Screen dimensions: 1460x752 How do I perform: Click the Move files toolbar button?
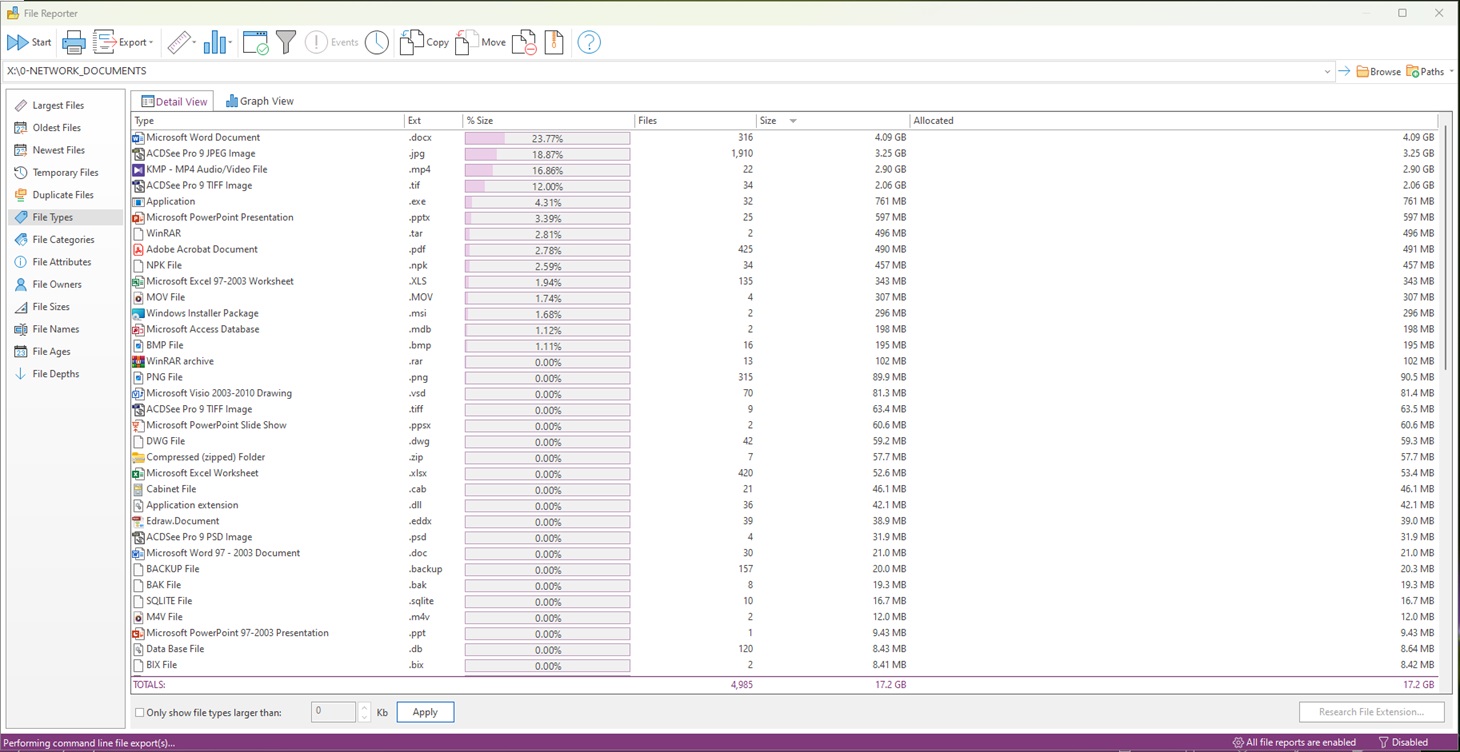pyautogui.click(x=480, y=42)
